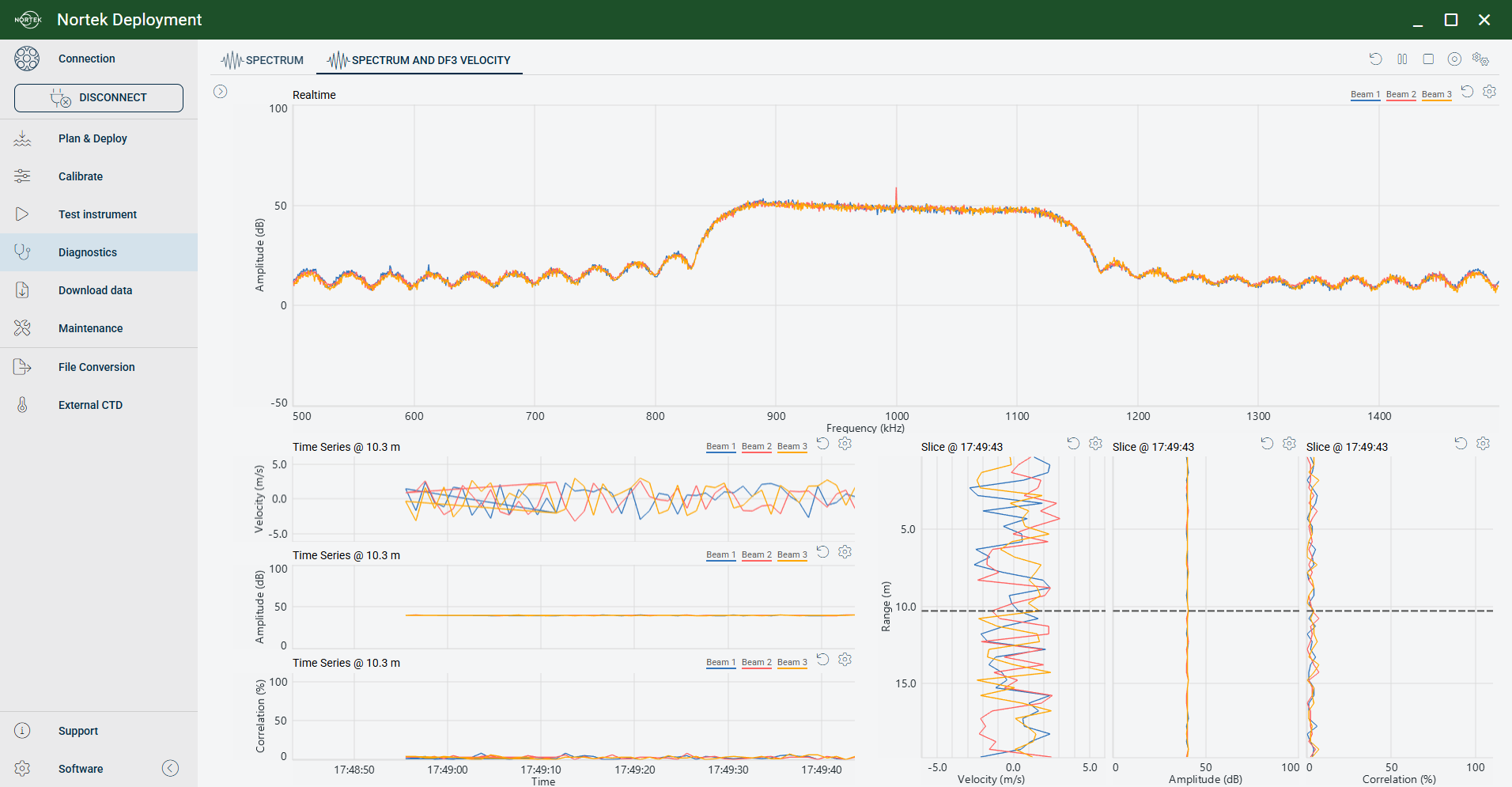1512x787 pixels.
Task: Expand the panel with the circled arrow near Realtime
Action: pyautogui.click(x=221, y=92)
